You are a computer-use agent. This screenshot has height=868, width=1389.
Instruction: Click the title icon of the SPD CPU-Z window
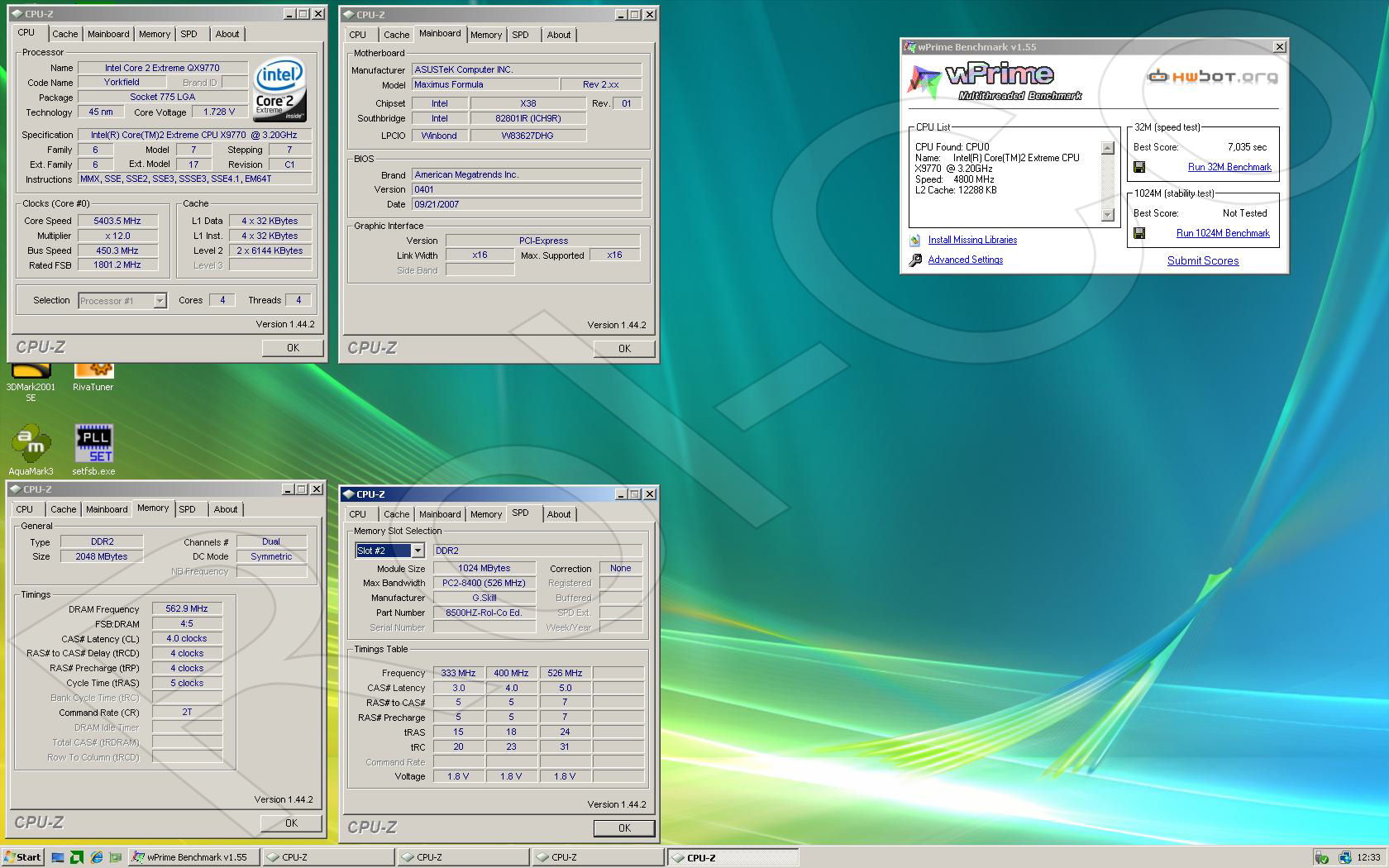[348, 494]
